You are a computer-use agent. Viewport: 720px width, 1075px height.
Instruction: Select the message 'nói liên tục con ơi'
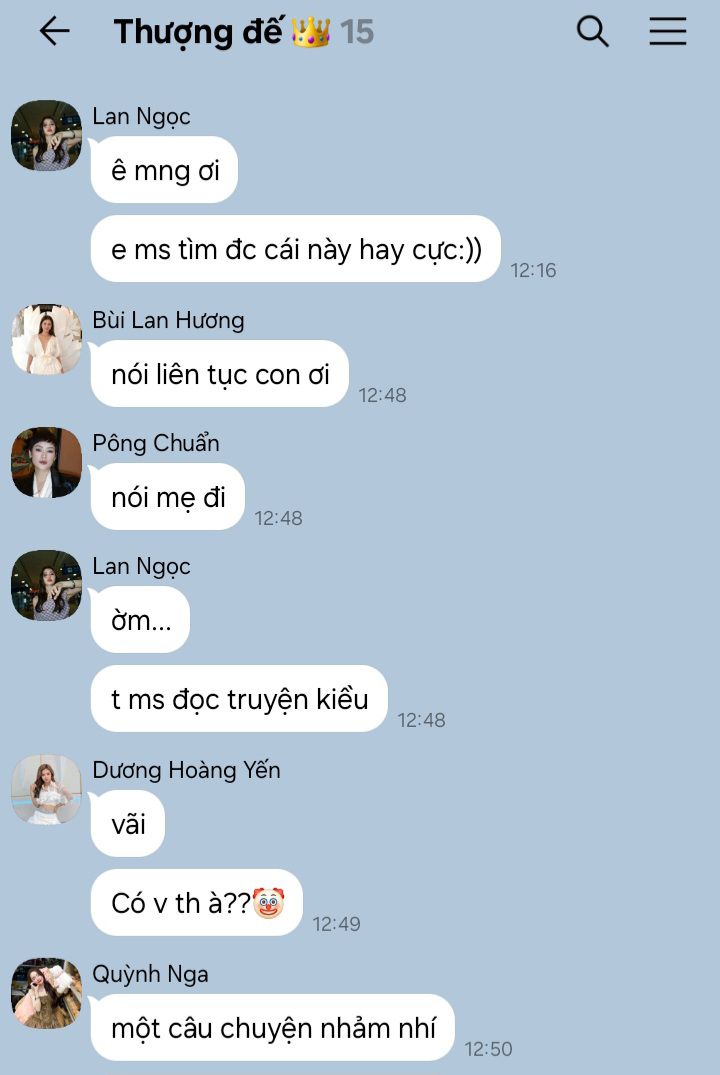(x=219, y=374)
